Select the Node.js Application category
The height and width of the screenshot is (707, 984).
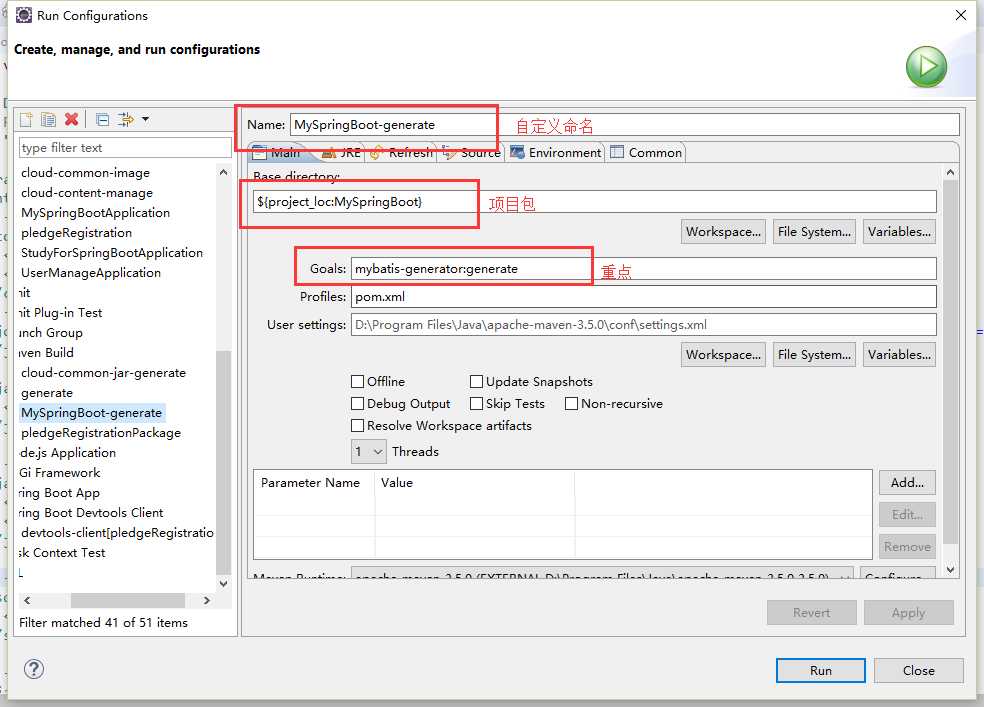[68, 453]
